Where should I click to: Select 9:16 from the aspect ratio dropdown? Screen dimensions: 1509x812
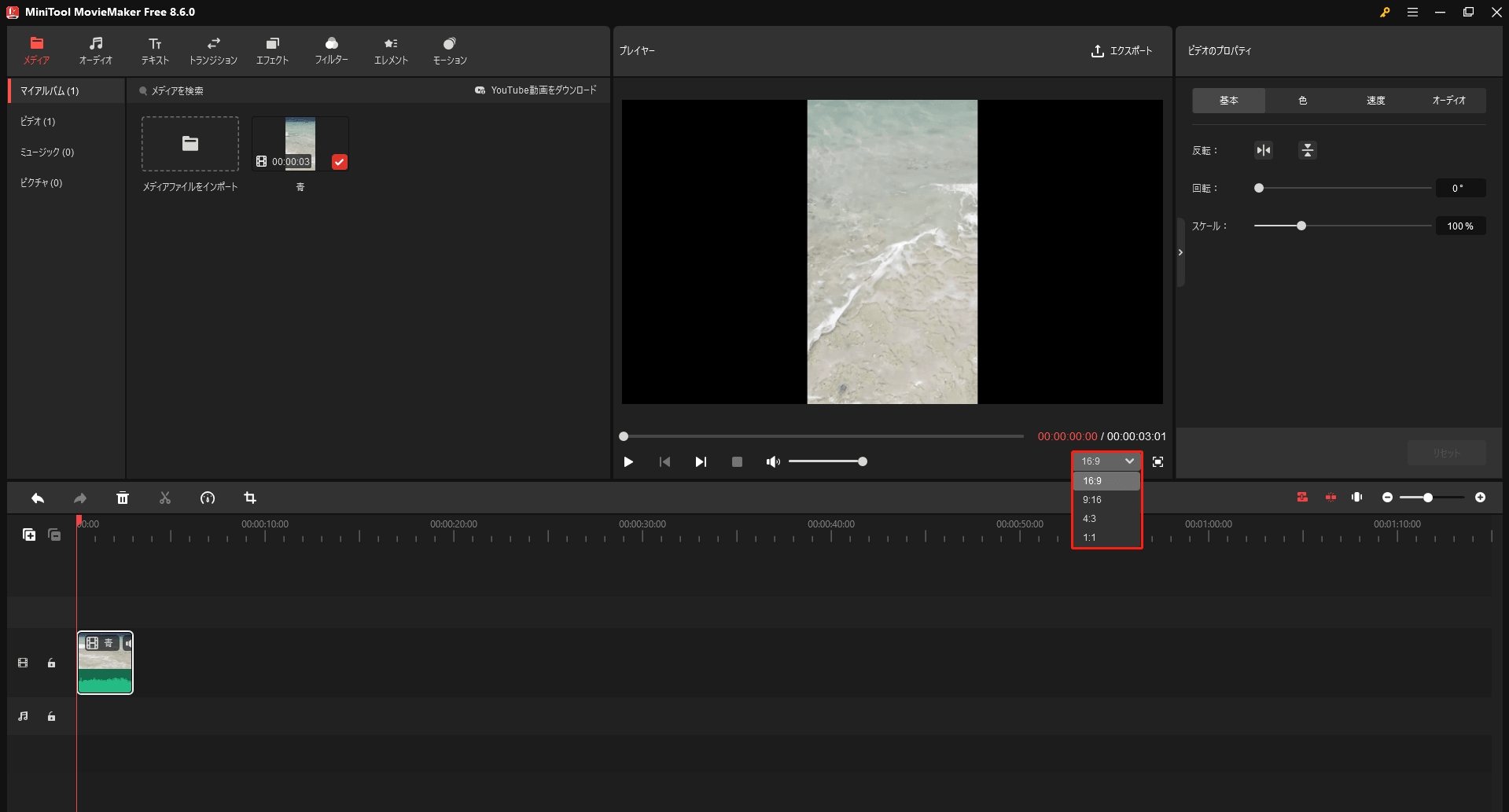click(1091, 499)
